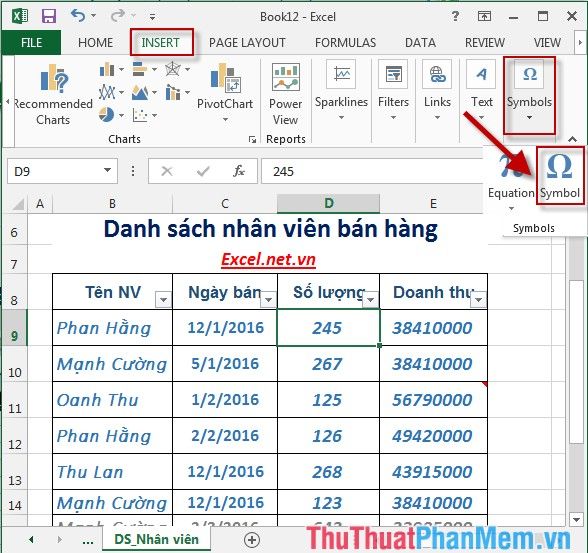Image resolution: width=588 pixels, height=553 pixels.
Task: Open the Ngày bán filter dropdown
Action: coord(268,300)
